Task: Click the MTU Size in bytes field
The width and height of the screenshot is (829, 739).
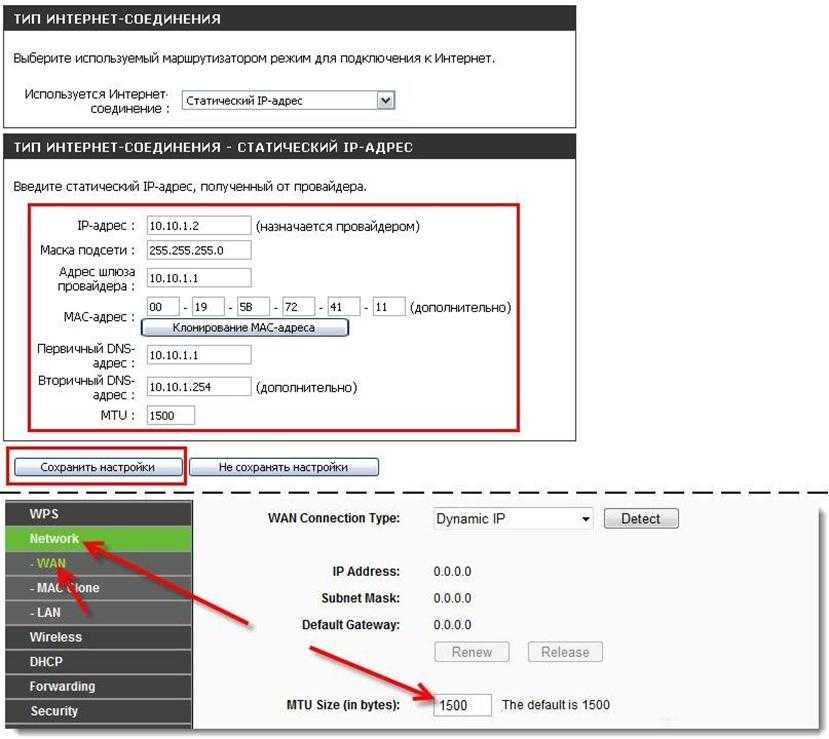Action: coord(464,705)
